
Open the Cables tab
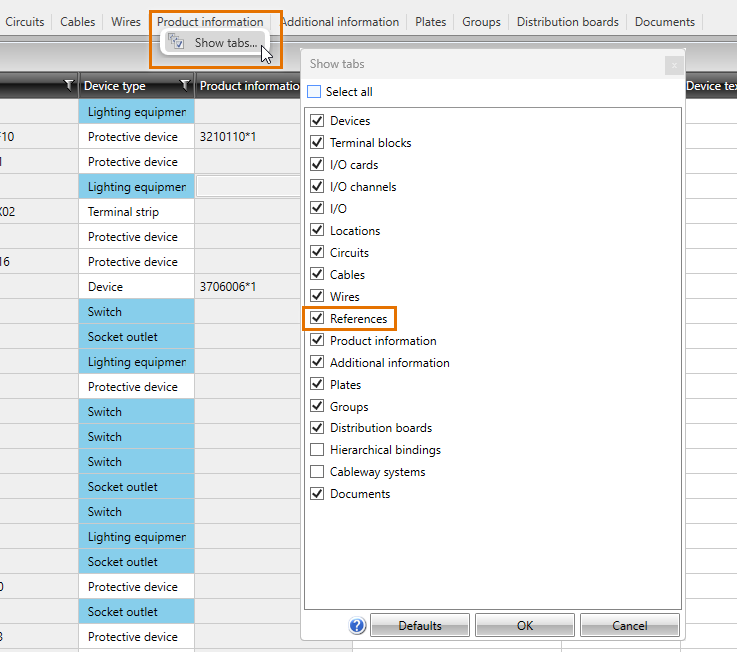[x=78, y=21]
